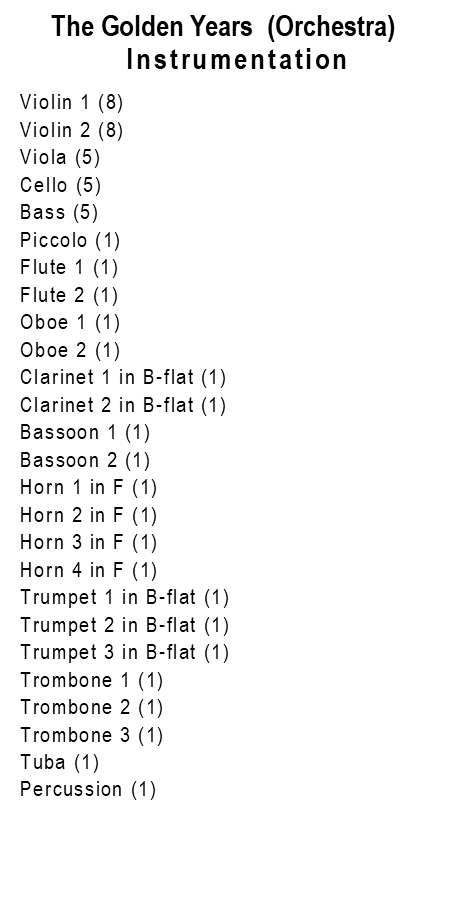This screenshot has width=450, height=900.
Task: Click the Violin 1 (8) line
Action: pos(72,102)
